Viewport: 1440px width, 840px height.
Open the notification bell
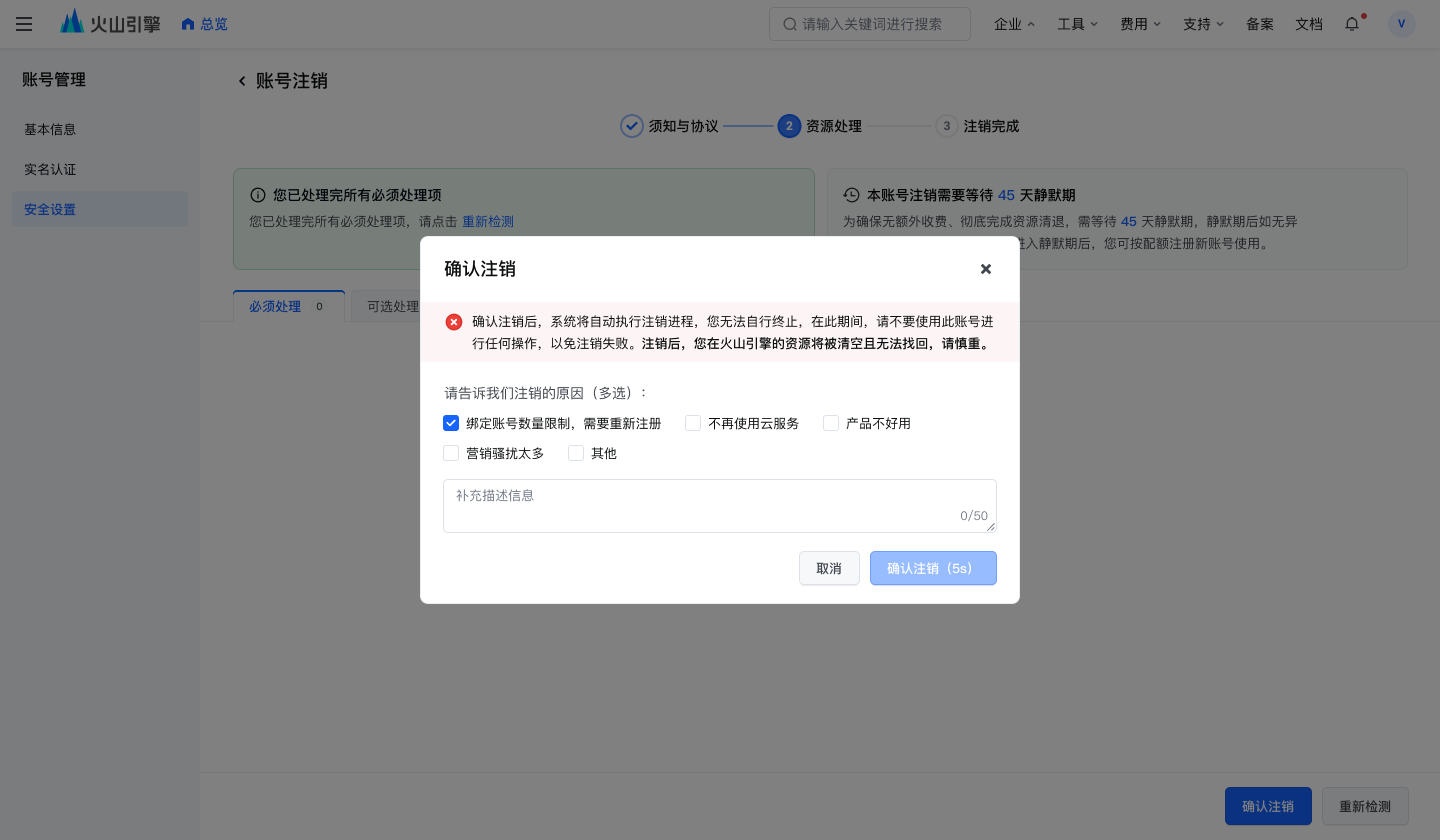(x=1352, y=24)
